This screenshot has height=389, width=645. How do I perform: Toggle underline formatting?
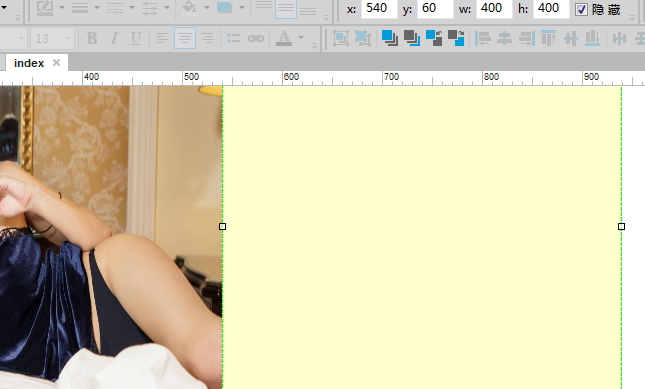[x=136, y=38]
